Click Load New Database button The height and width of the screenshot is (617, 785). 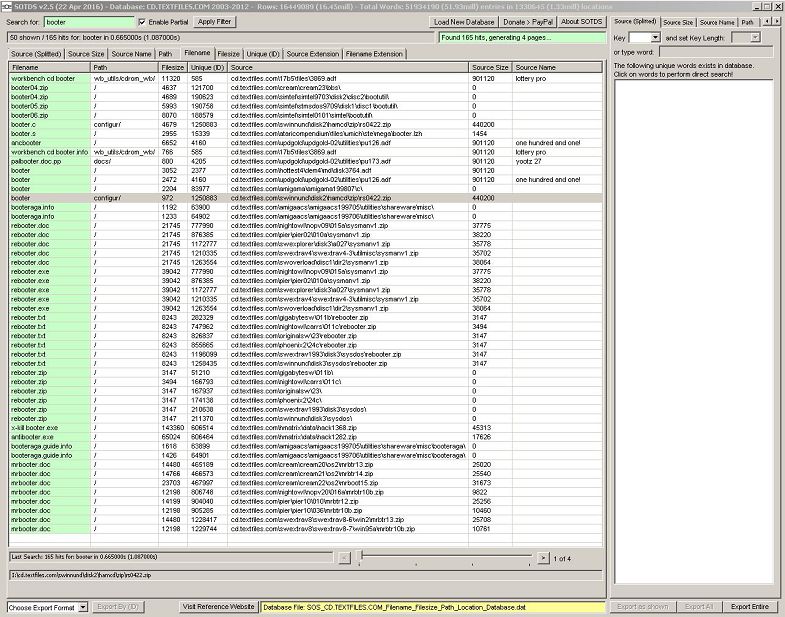point(465,21)
